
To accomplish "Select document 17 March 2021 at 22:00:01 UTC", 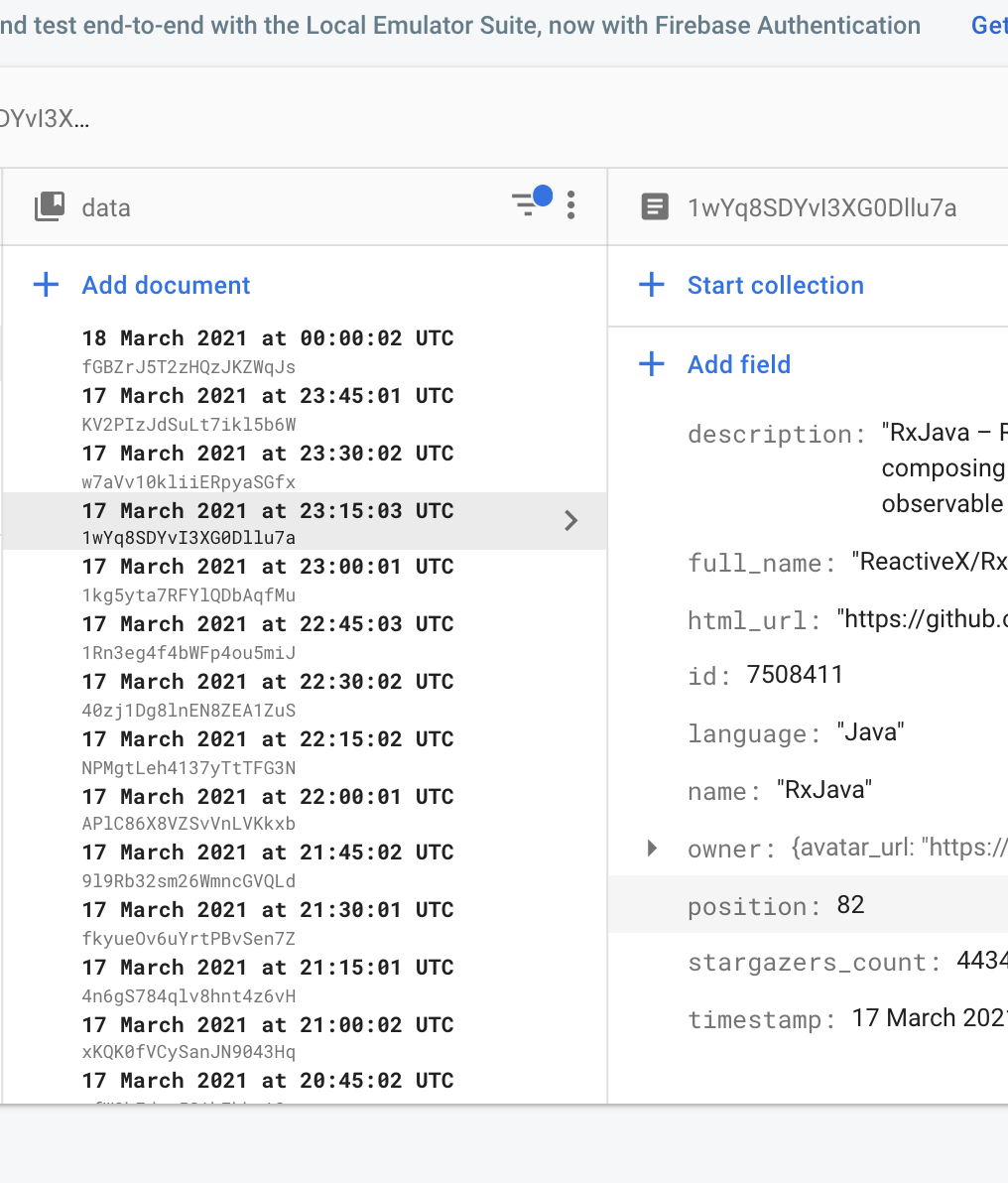I will pyautogui.click(x=268, y=796).
